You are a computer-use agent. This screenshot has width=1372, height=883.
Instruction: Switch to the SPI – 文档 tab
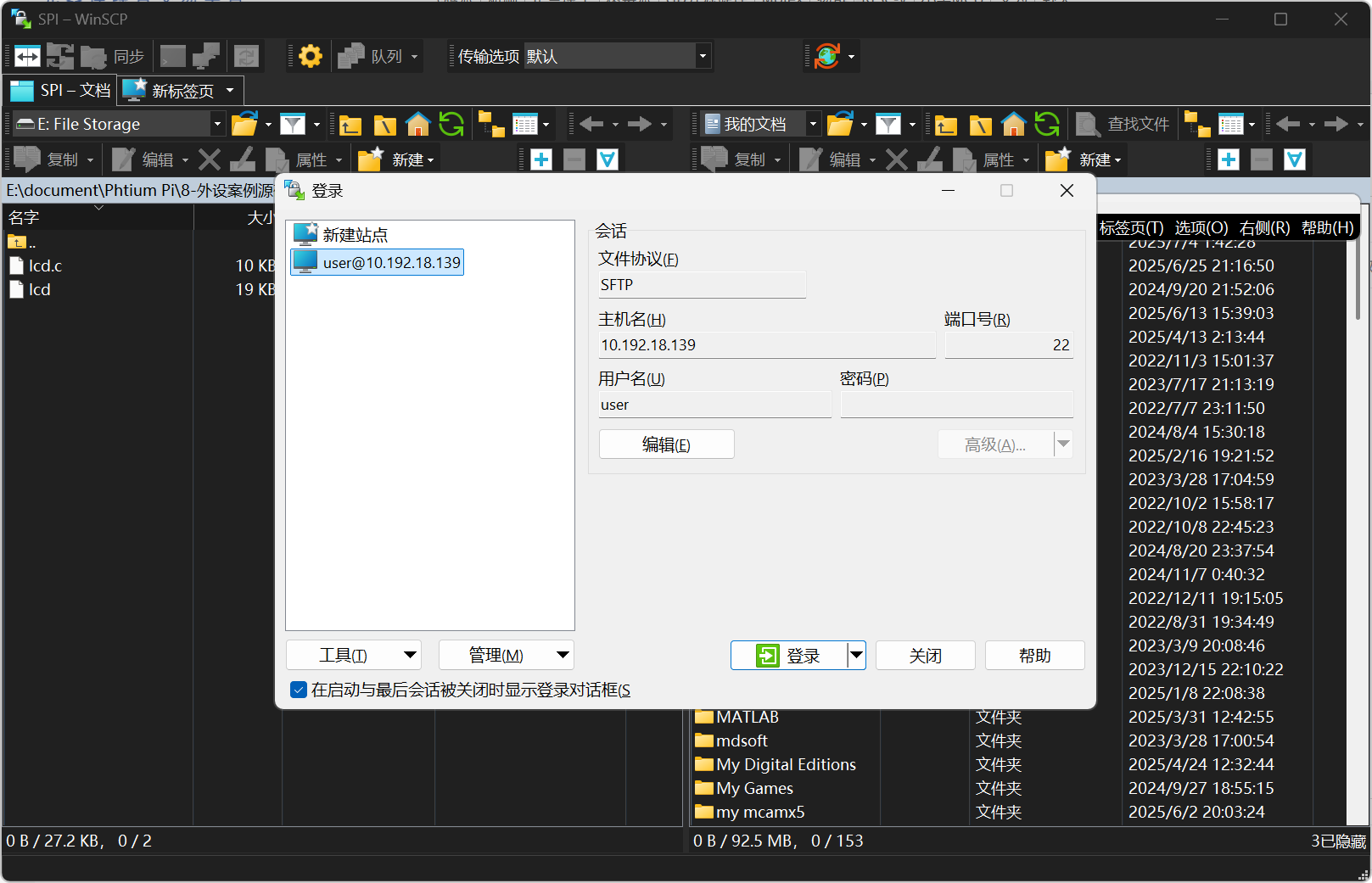pyautogui.click(x=60, y=90)
